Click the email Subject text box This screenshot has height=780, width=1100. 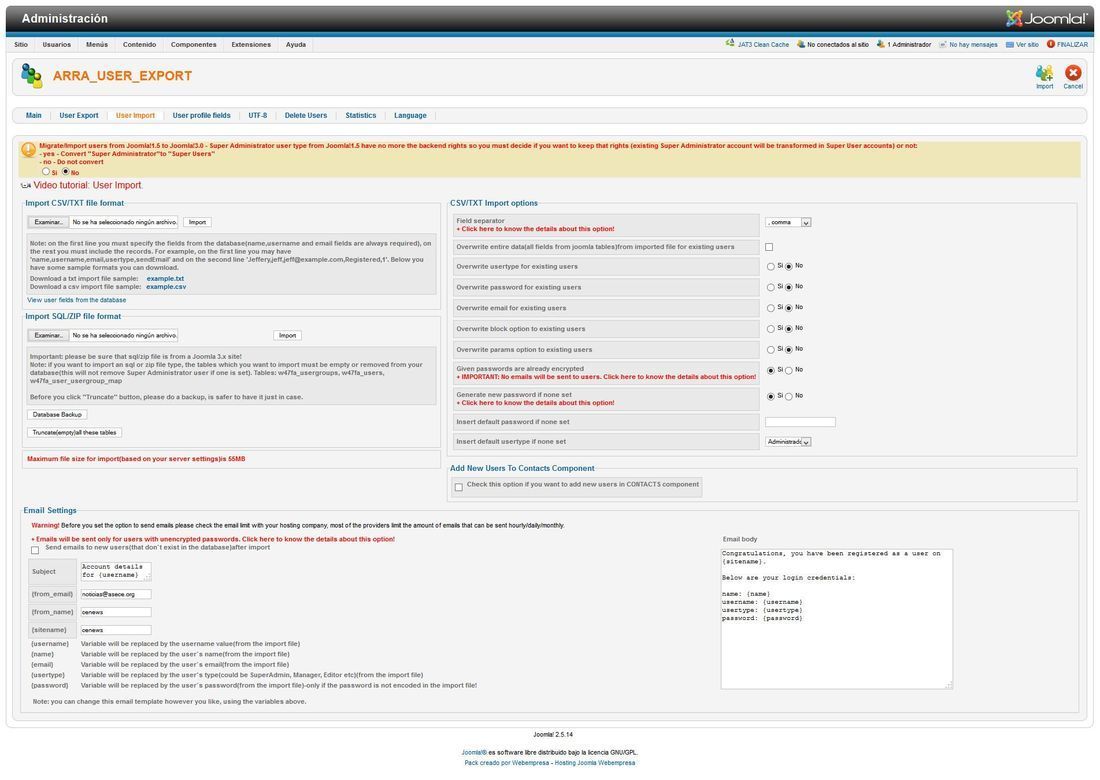[x=116, y=571]
